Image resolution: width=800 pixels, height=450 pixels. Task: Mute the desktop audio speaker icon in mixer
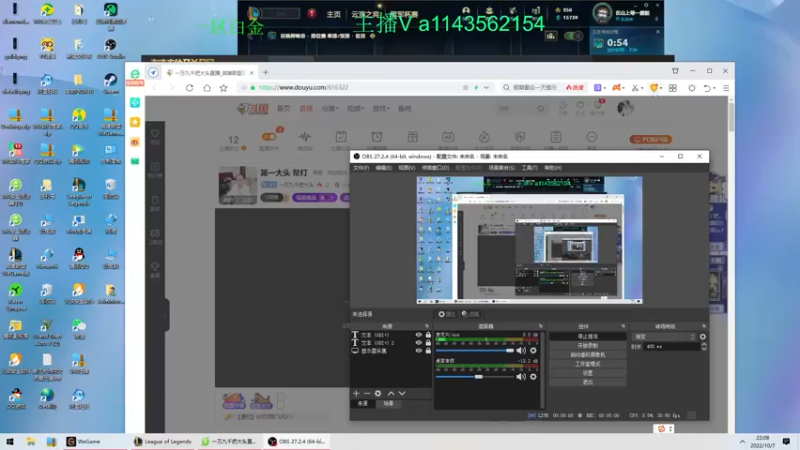coord(521,377)
